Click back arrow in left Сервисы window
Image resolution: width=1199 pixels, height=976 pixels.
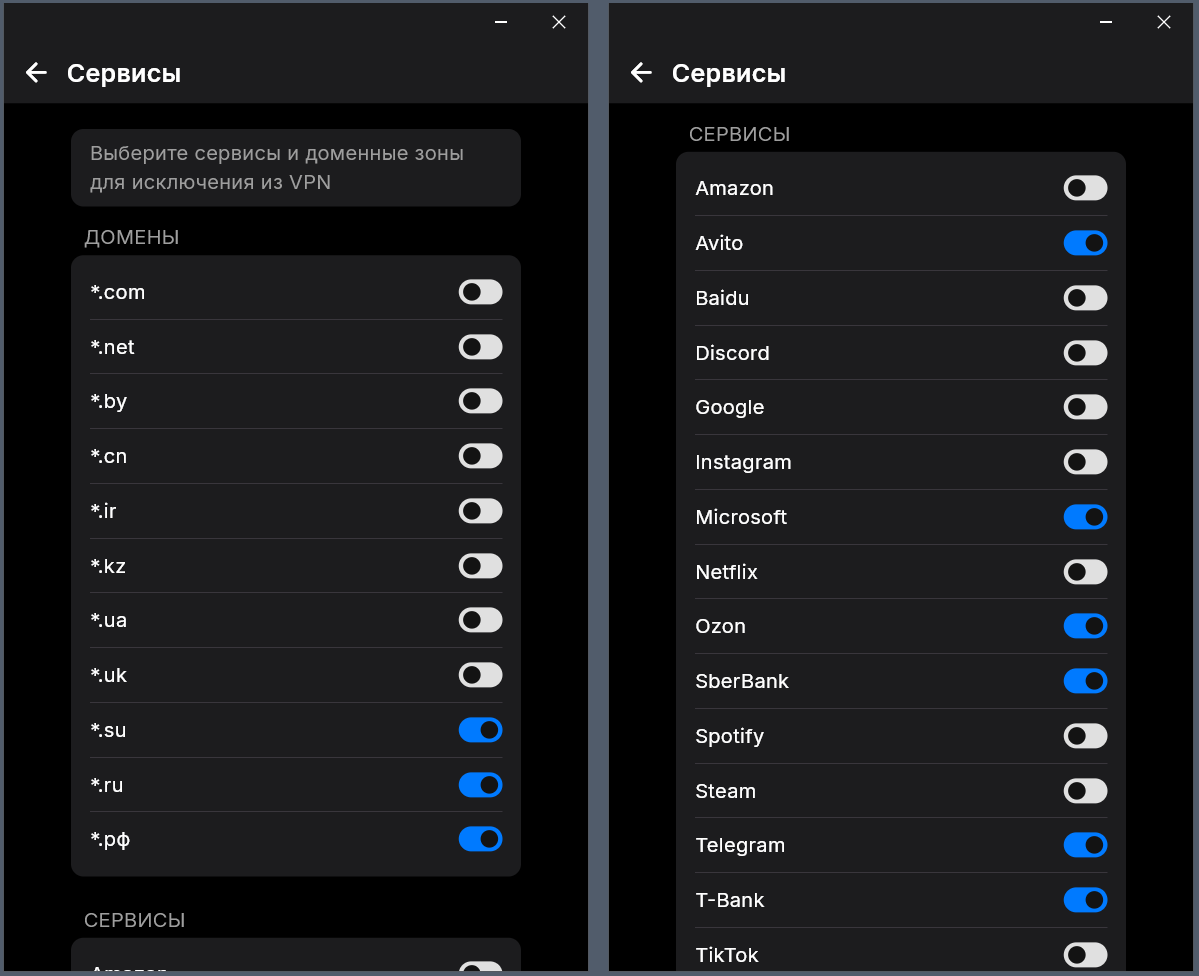coord(36,73)
